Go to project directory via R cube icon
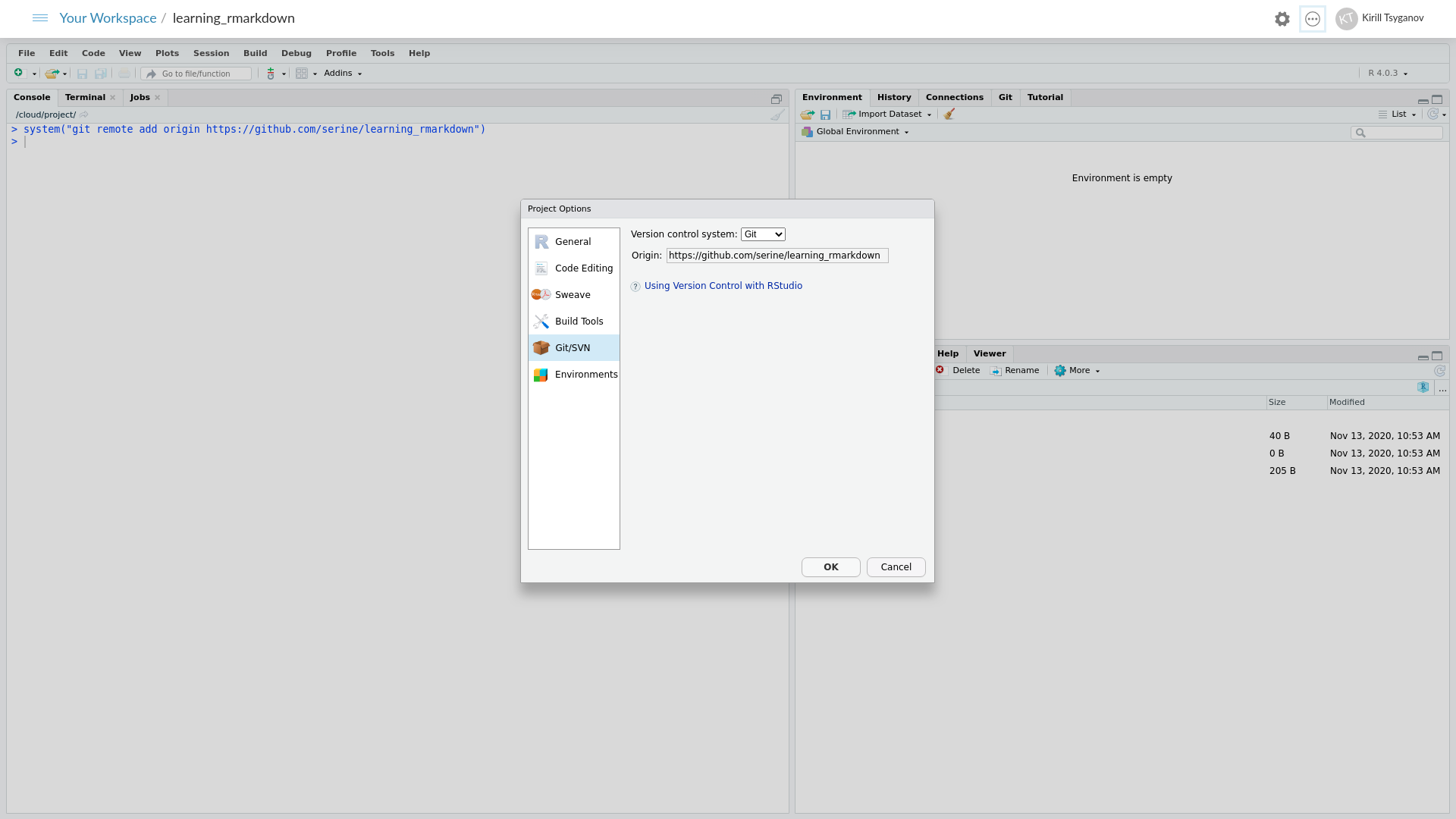This screenshot has width=1456, height=819. click(x=1423, y=388)
